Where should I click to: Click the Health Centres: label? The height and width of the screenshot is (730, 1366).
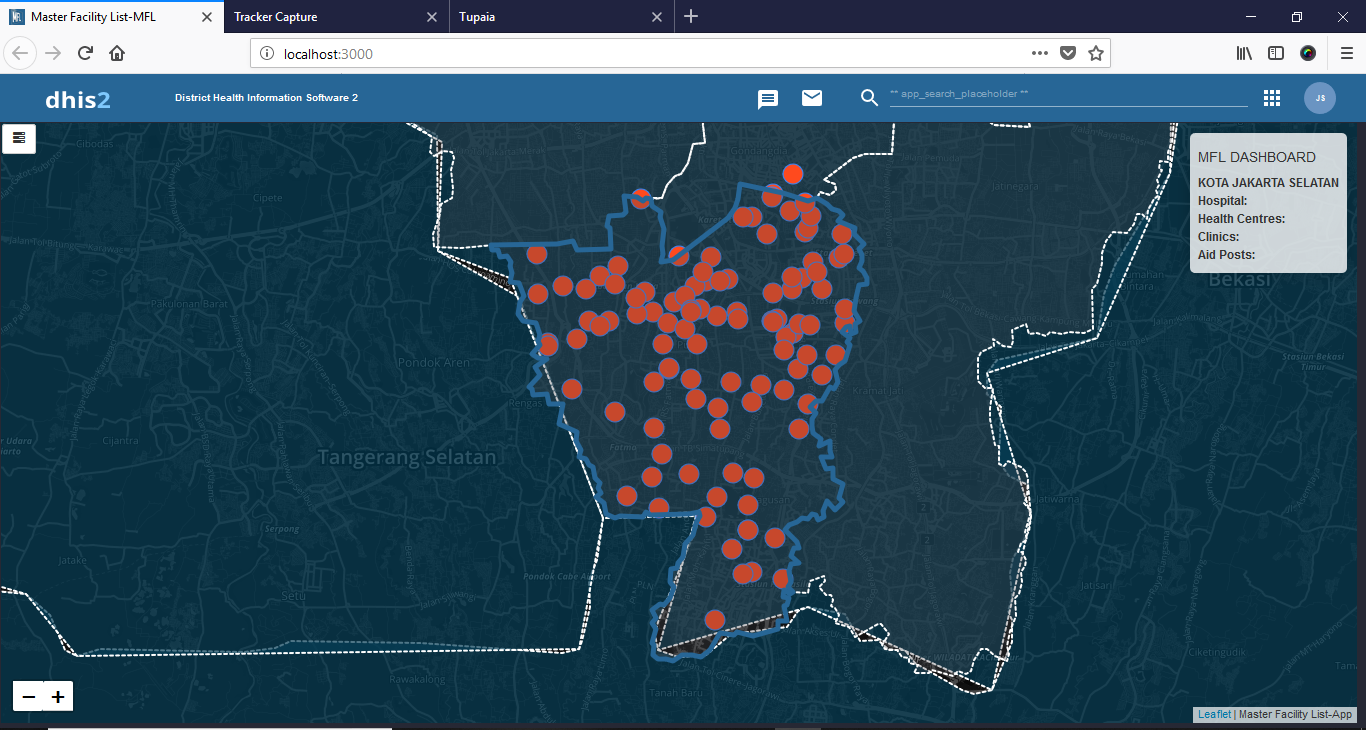pos(1241,219)
